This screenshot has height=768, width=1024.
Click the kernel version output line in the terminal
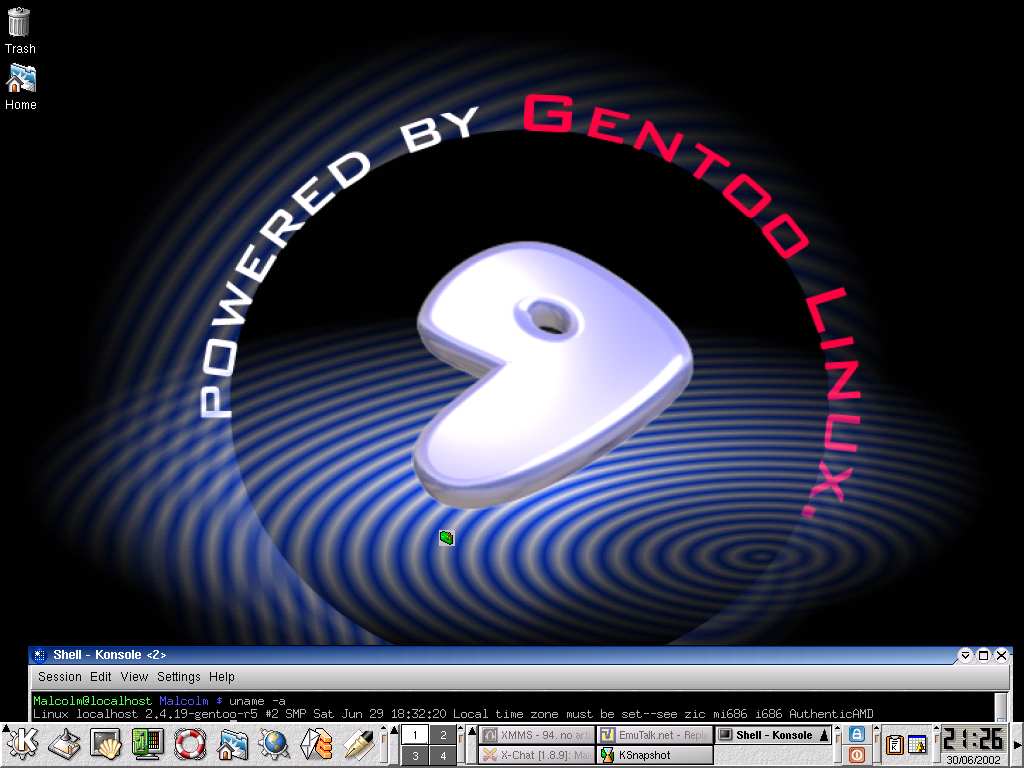453,714
